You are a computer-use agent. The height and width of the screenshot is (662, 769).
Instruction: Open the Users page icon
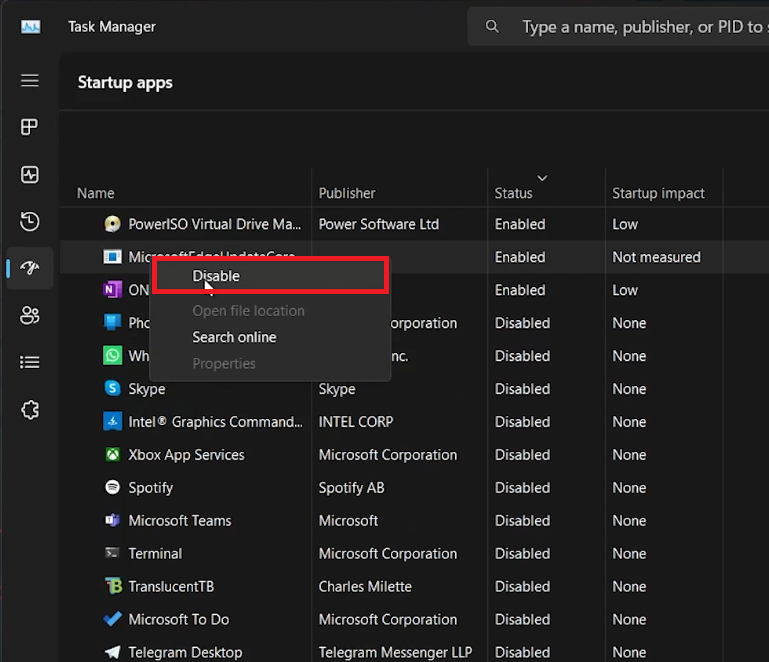[x=30, y=316]
